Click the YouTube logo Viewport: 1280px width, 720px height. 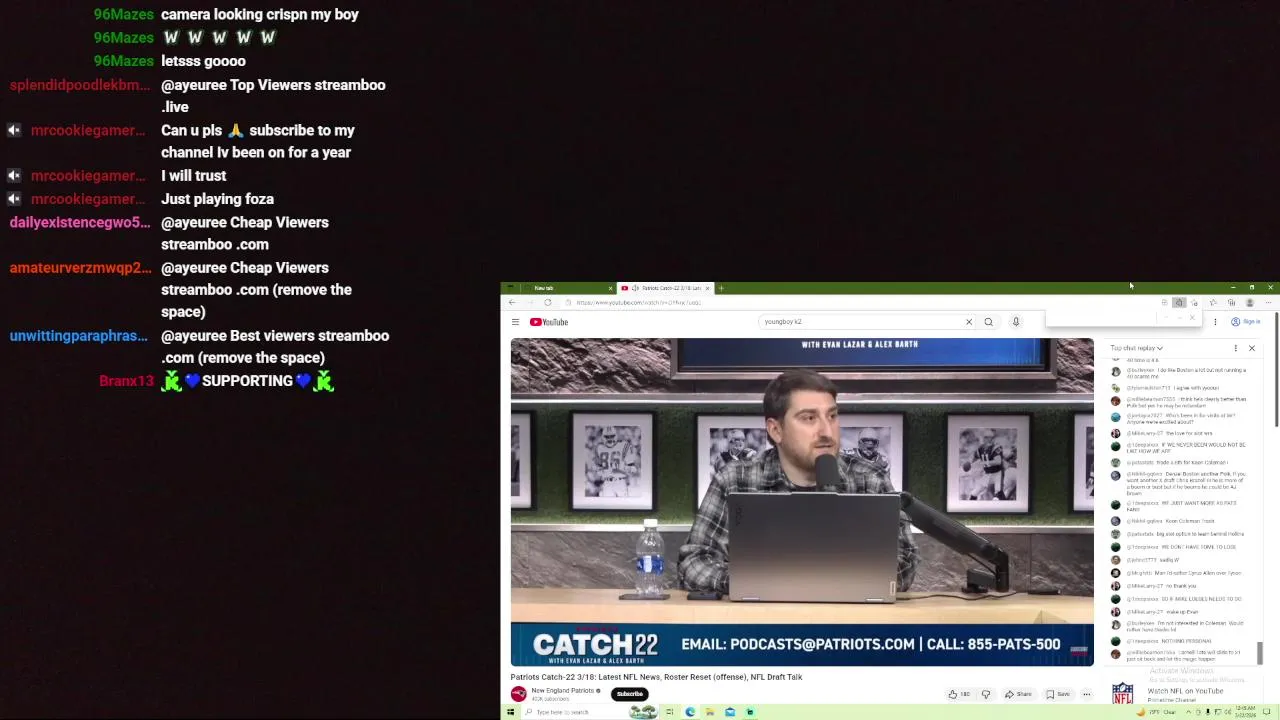point(549,322)
